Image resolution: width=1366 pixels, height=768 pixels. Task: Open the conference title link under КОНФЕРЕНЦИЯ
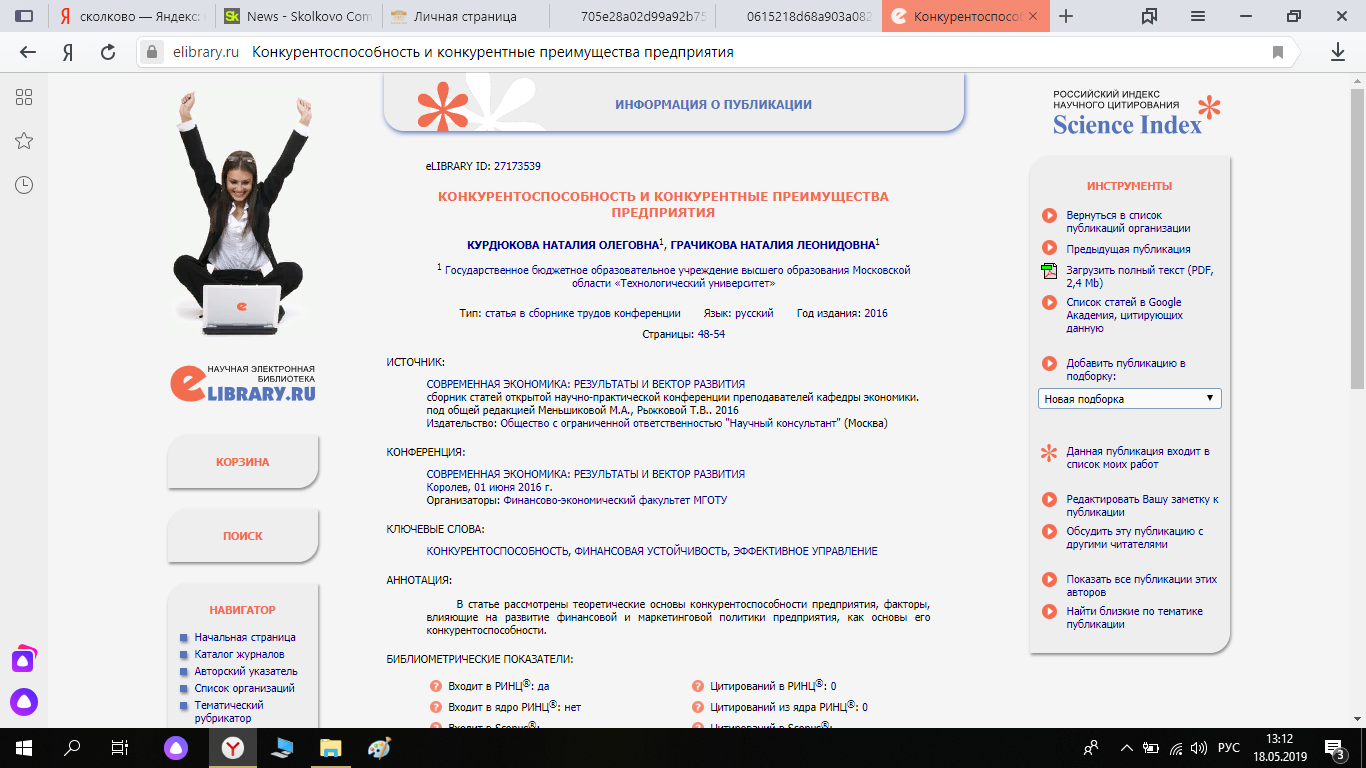(x=586, y=474)
